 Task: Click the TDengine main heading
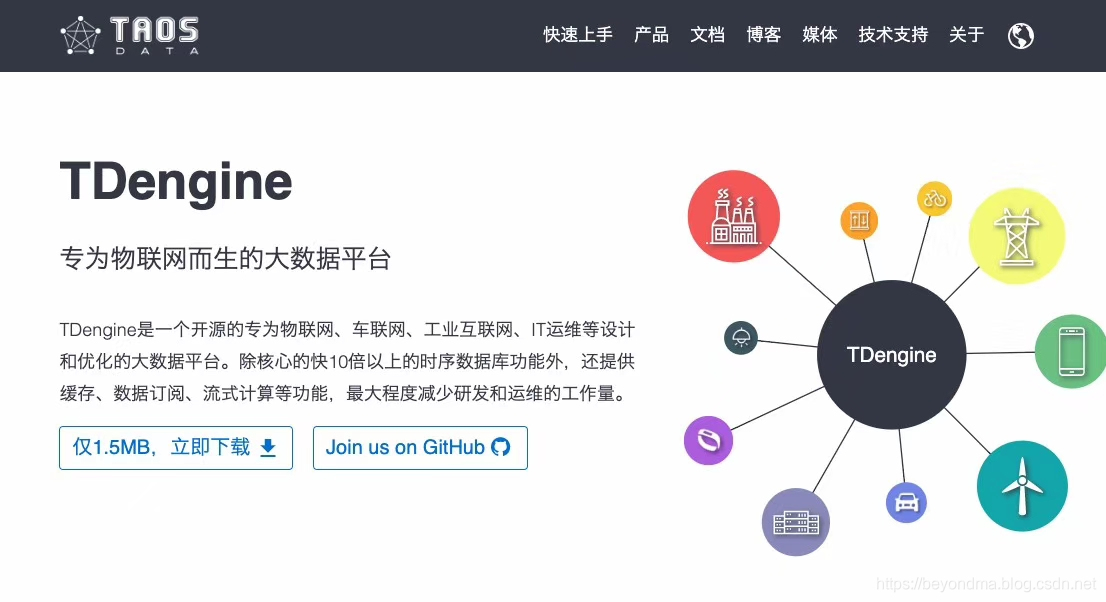[x=176, y=183]
